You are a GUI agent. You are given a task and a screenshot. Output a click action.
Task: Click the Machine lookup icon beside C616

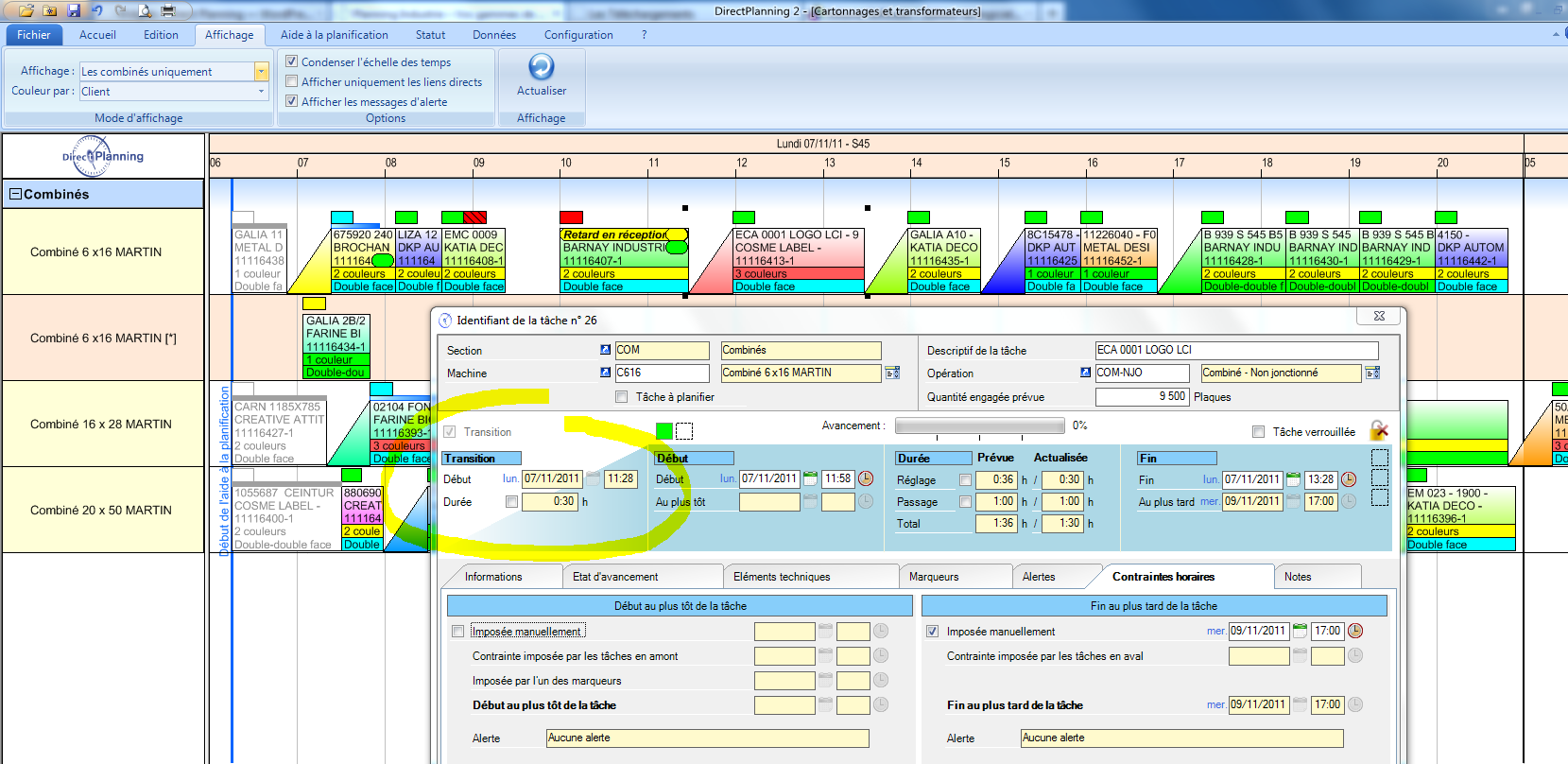pyautogui.click(x=606, y=373)
